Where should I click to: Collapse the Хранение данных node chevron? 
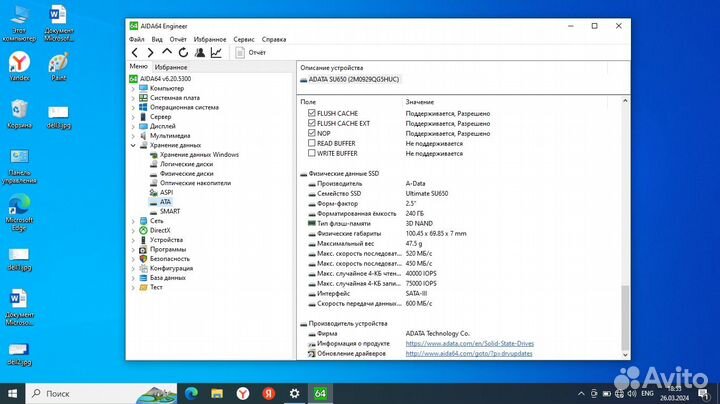[x=133, y=145]
